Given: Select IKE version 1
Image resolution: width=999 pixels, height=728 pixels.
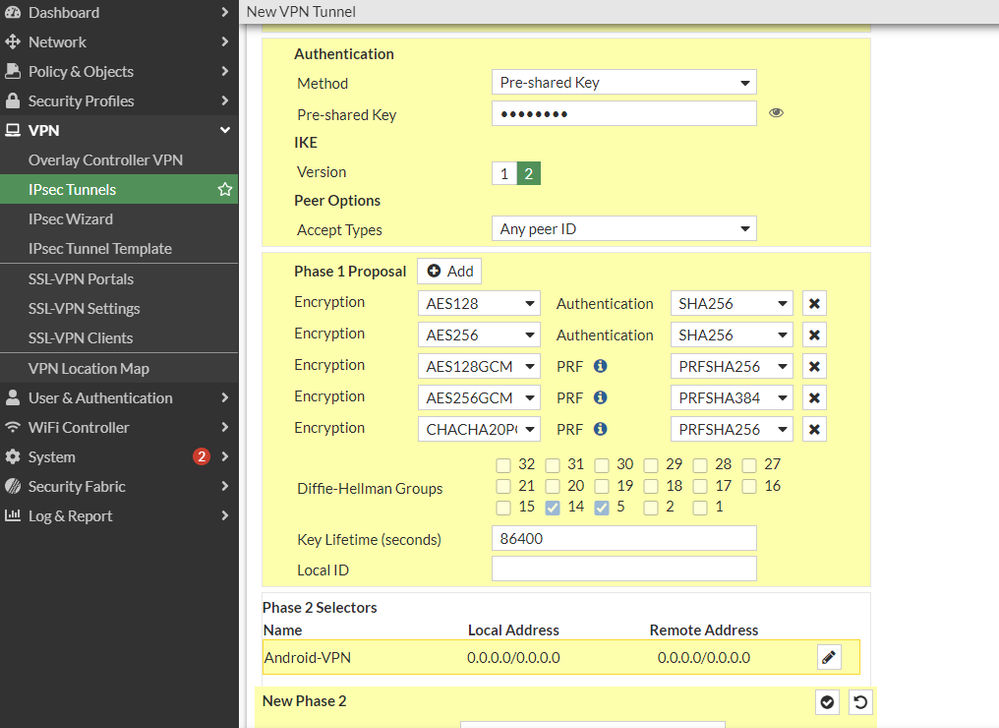Looking at the screenshot, I should (x=504, y=173).
